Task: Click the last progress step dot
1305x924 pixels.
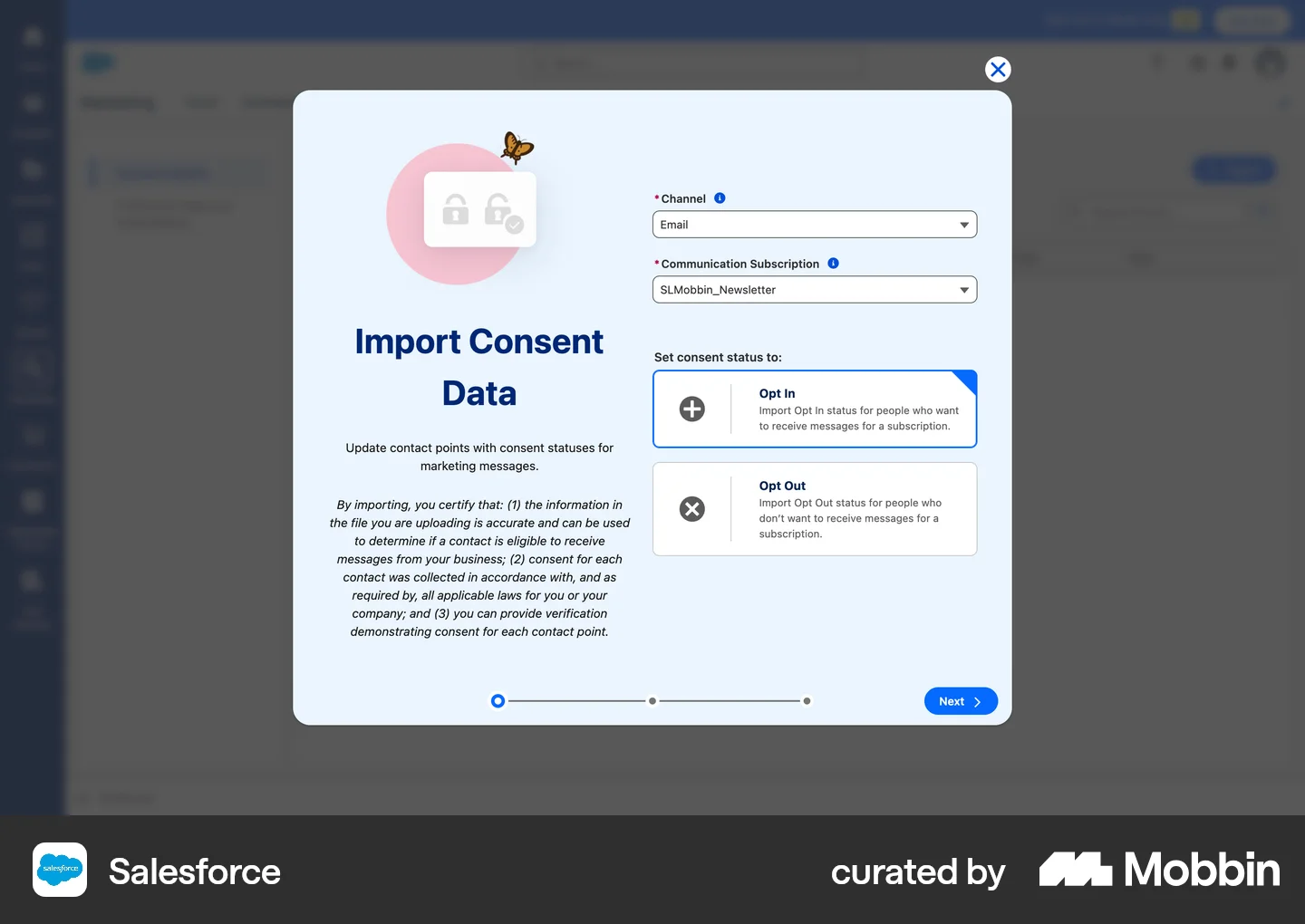Action: (x=807, y=701)
